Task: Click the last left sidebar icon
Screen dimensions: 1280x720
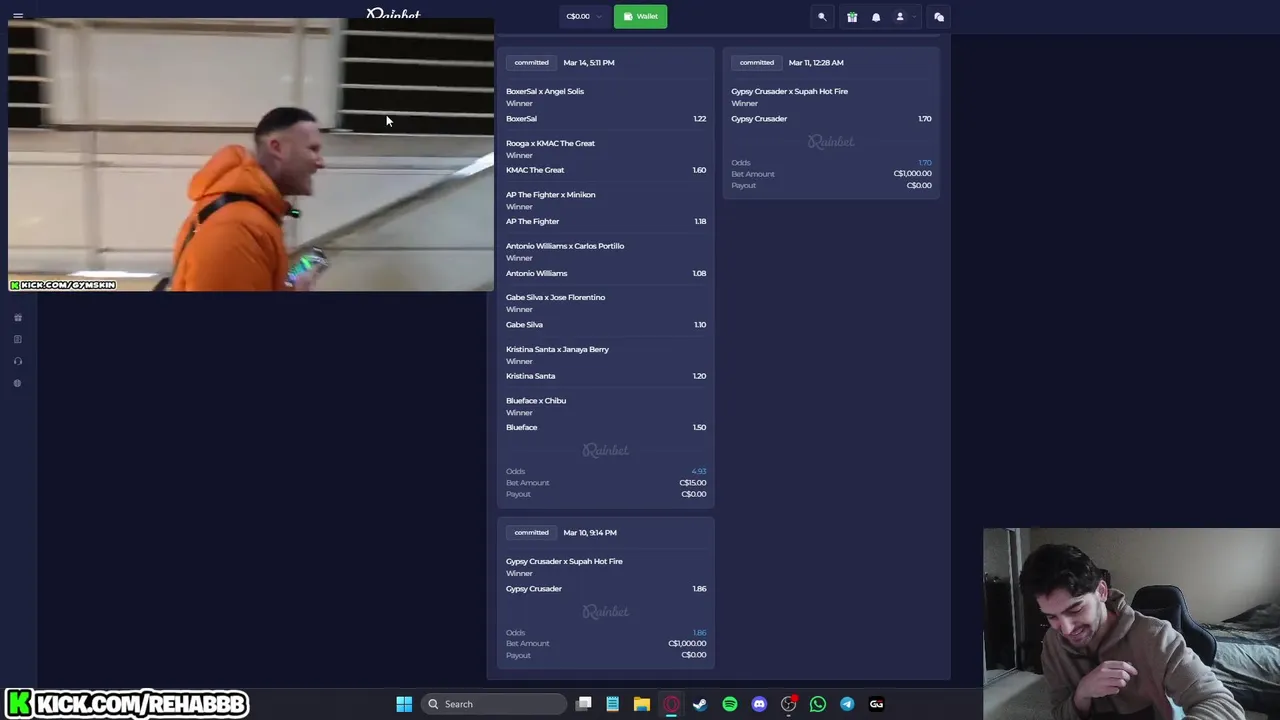Action: [17, 384]
